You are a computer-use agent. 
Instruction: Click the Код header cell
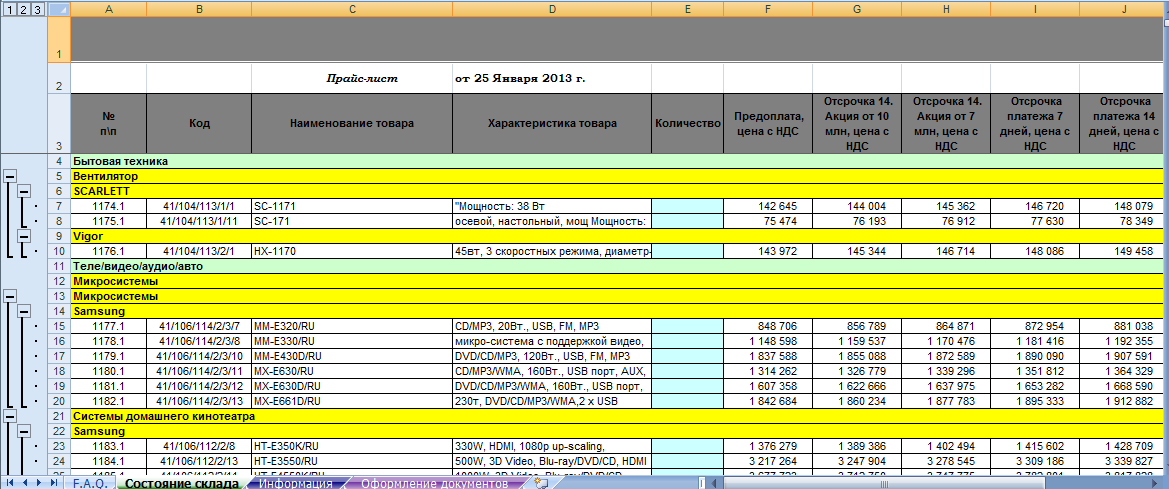(x=199, y=124)
